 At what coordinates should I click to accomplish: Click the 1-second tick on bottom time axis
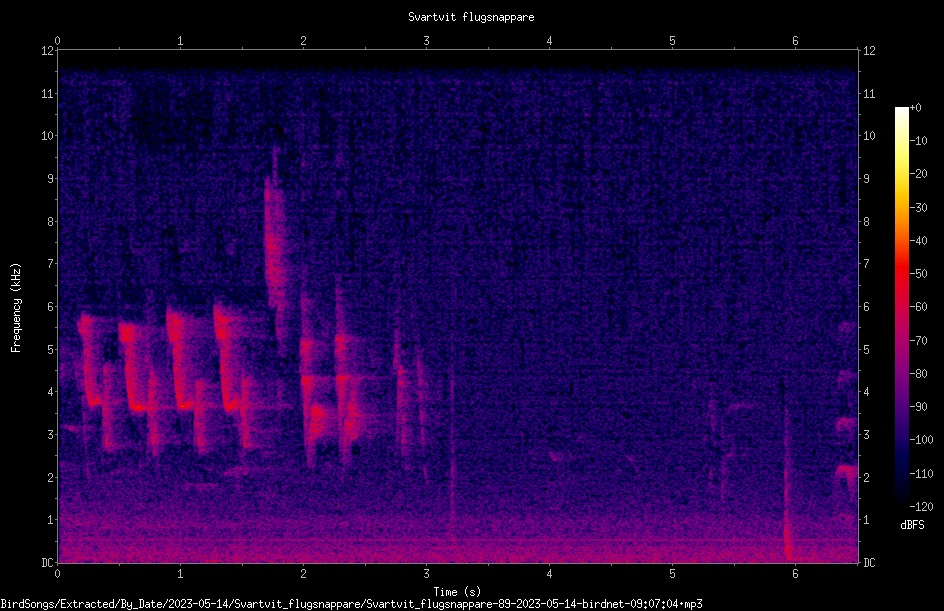pyautogui.click(x=180, y=574)
